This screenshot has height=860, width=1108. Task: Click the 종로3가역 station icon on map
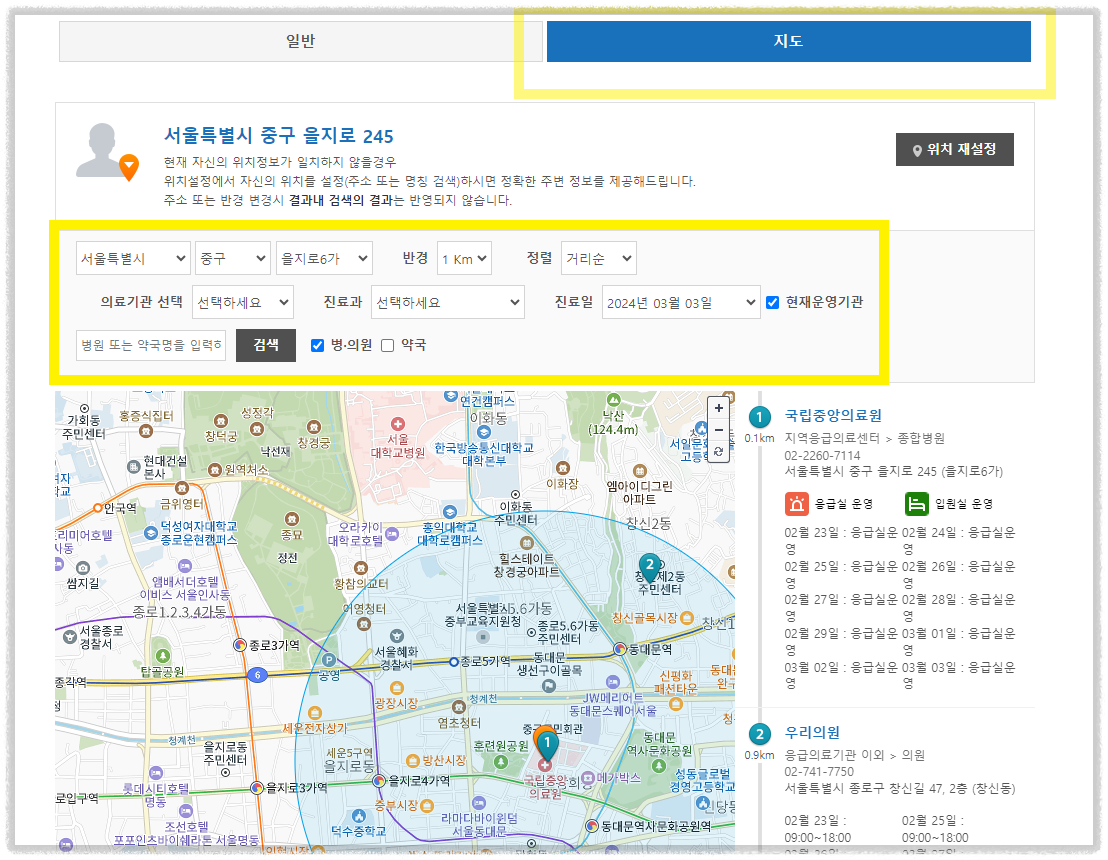click(240, 644)
